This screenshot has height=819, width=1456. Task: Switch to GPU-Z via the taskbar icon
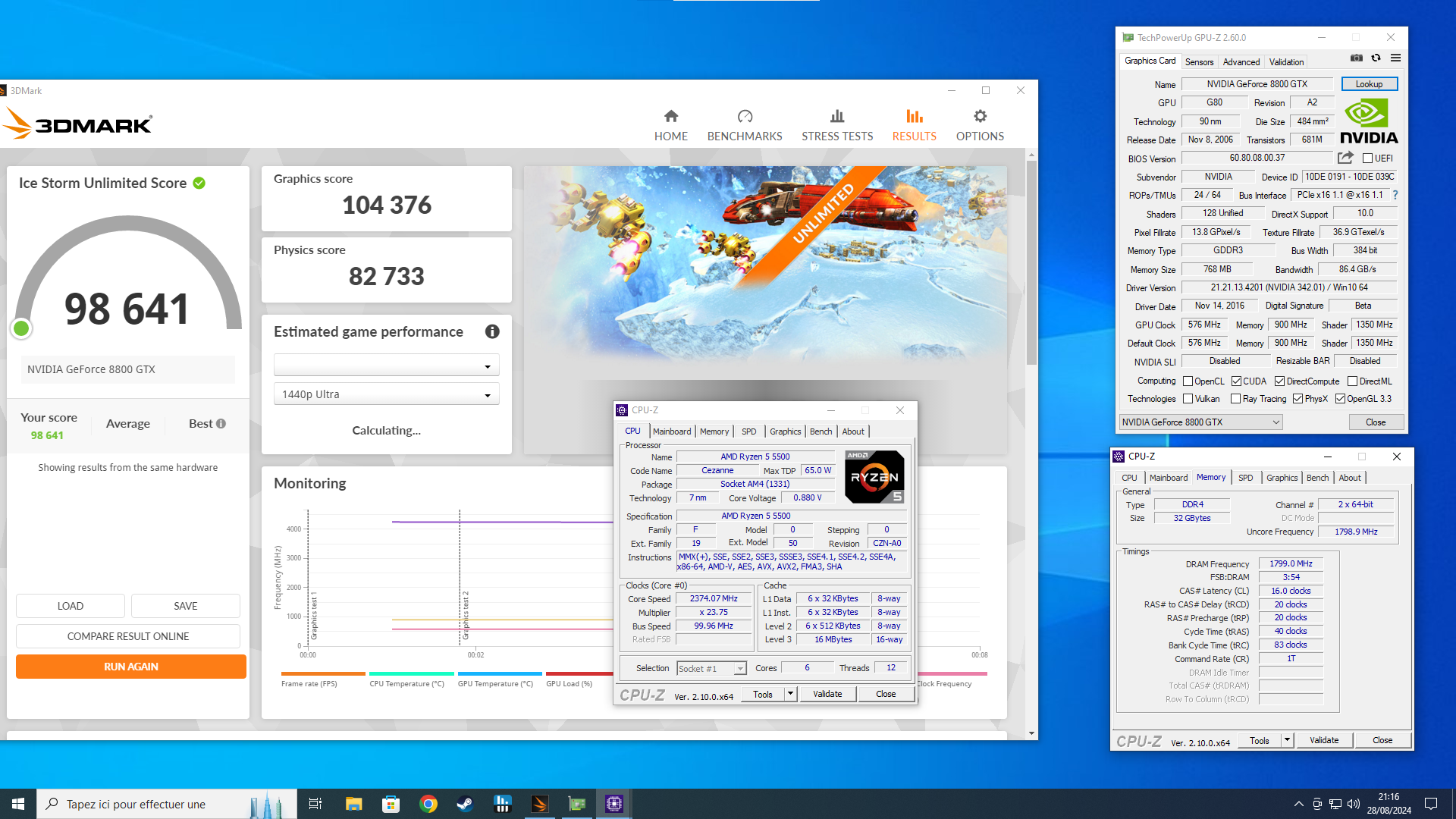pyautogui.click(x=577, y=804)
